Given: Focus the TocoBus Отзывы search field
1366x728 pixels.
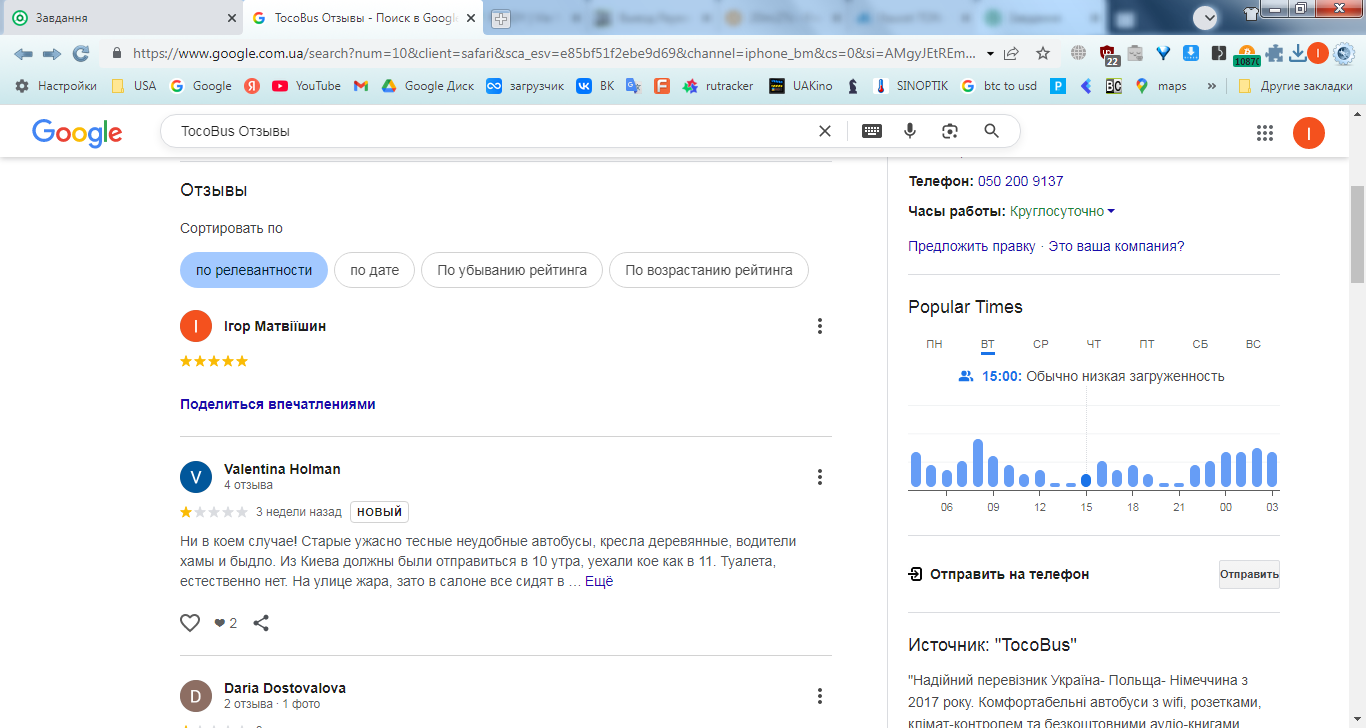Looking at the screenshot, I should 490,131.
